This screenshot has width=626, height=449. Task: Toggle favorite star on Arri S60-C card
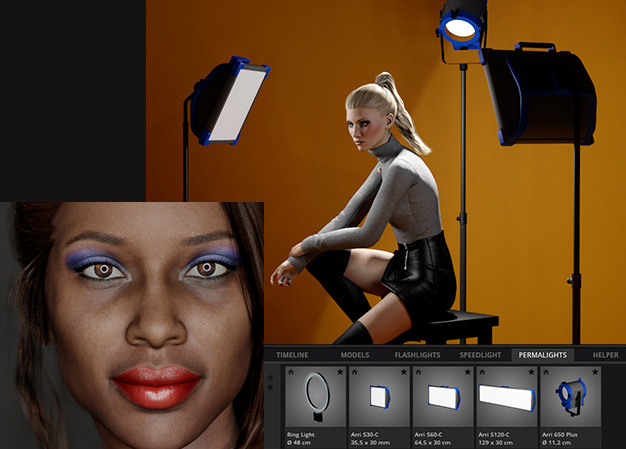[x=468, y=372]
